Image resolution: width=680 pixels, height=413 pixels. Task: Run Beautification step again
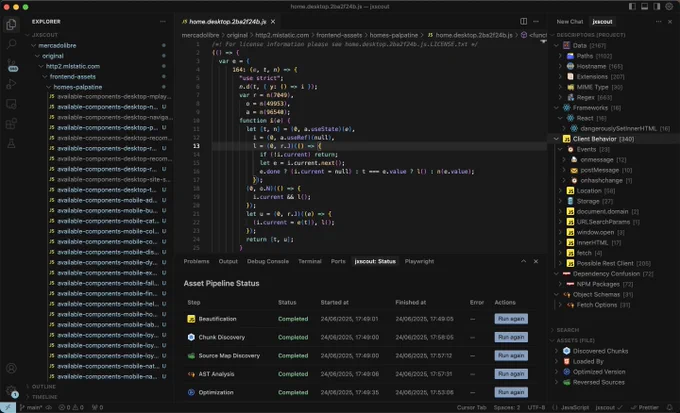pos(511,318)
